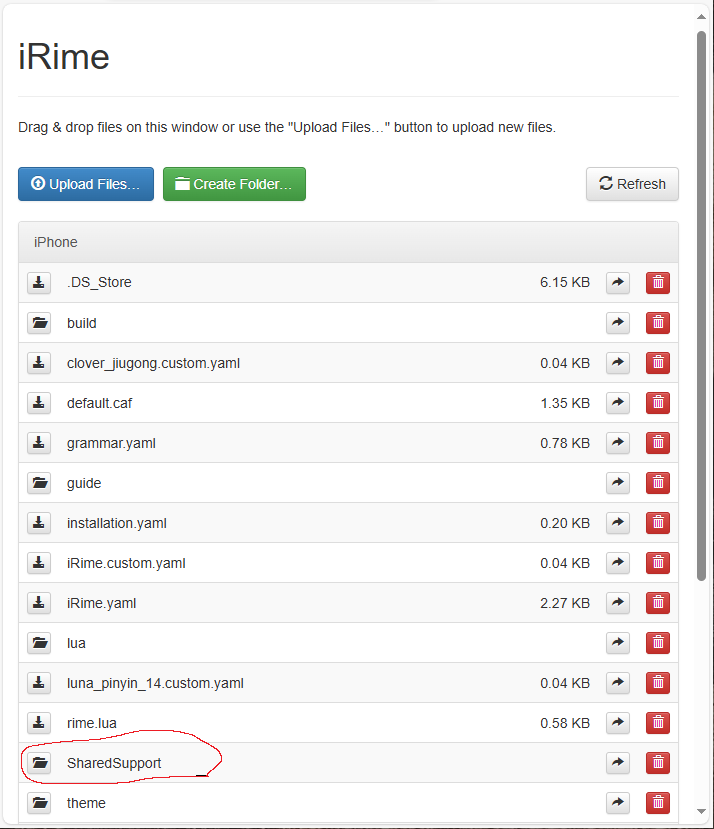Image resolution: width=714 pixels, height=829 pixels.
Task: Click the Upload Files button
Action: (86, 184)
